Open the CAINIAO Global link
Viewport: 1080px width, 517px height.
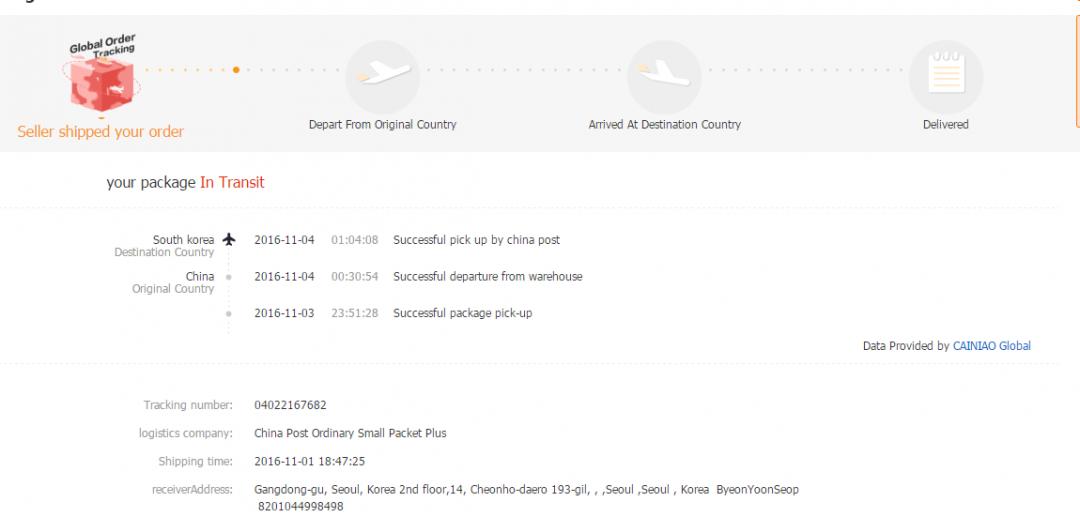tap(992, 346)
